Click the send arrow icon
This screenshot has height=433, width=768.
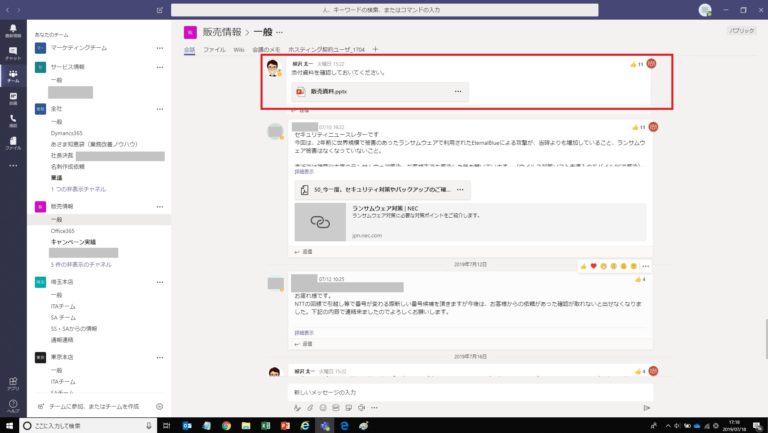coord(647,408)
